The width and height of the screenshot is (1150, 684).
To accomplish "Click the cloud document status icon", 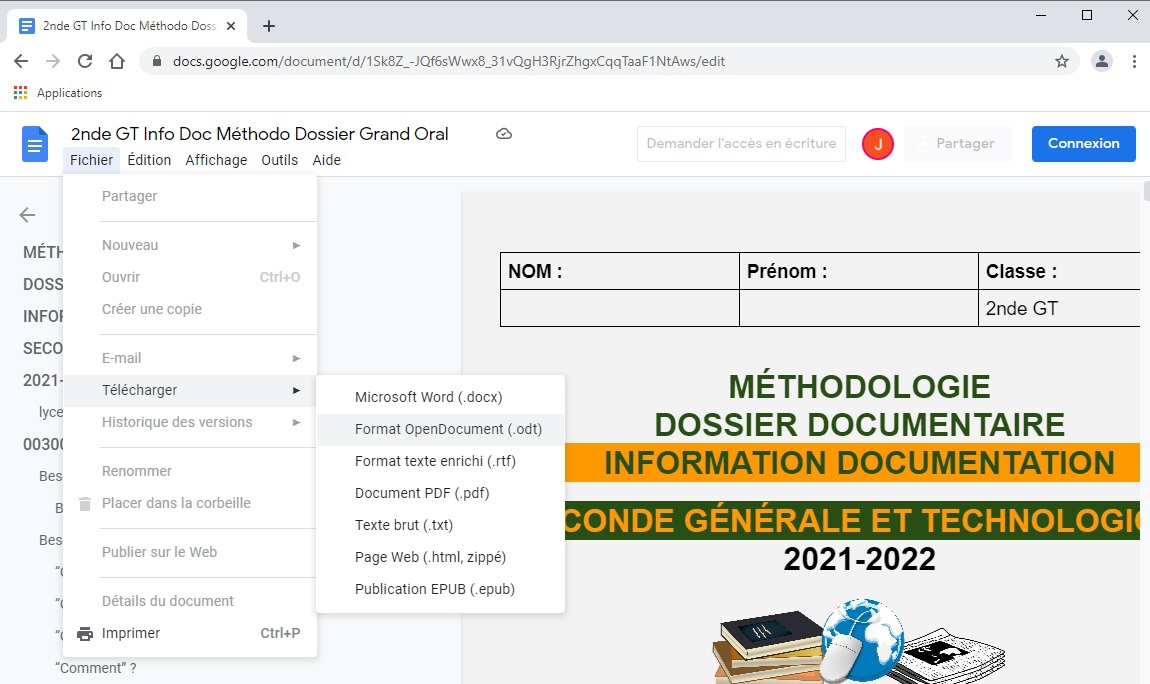I will coord(504,134).
